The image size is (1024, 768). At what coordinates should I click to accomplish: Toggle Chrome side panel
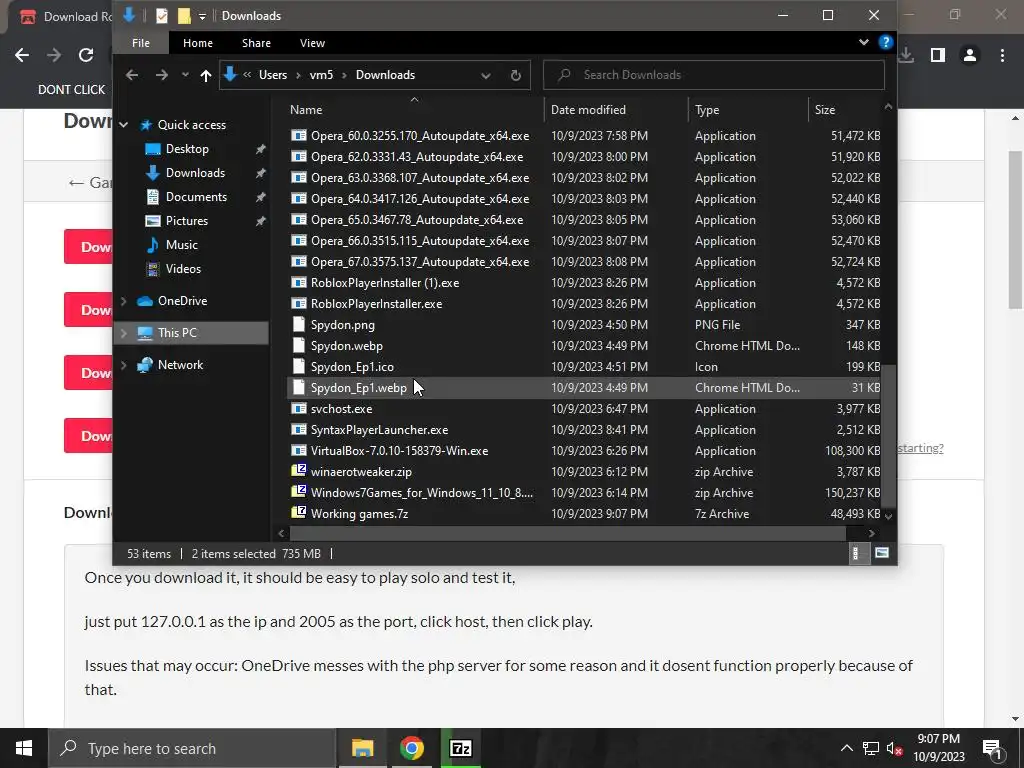click(x=938, y=56)
